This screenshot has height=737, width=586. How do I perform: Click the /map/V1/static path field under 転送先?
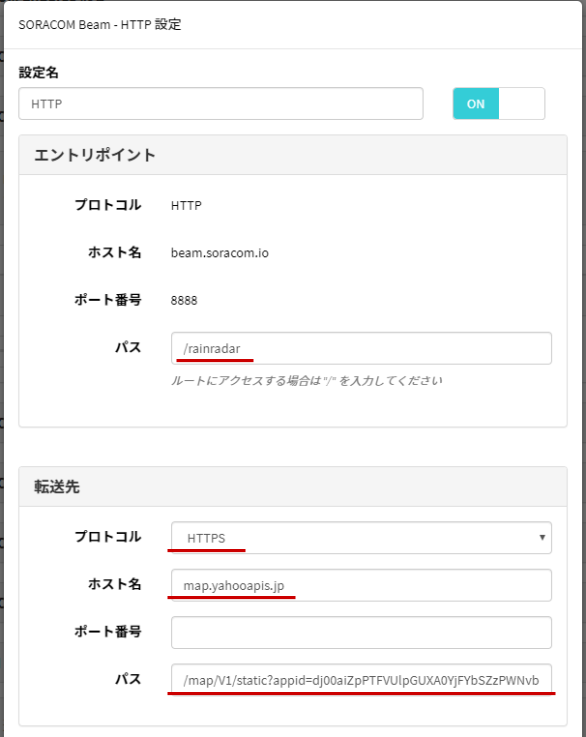point(361,680)
